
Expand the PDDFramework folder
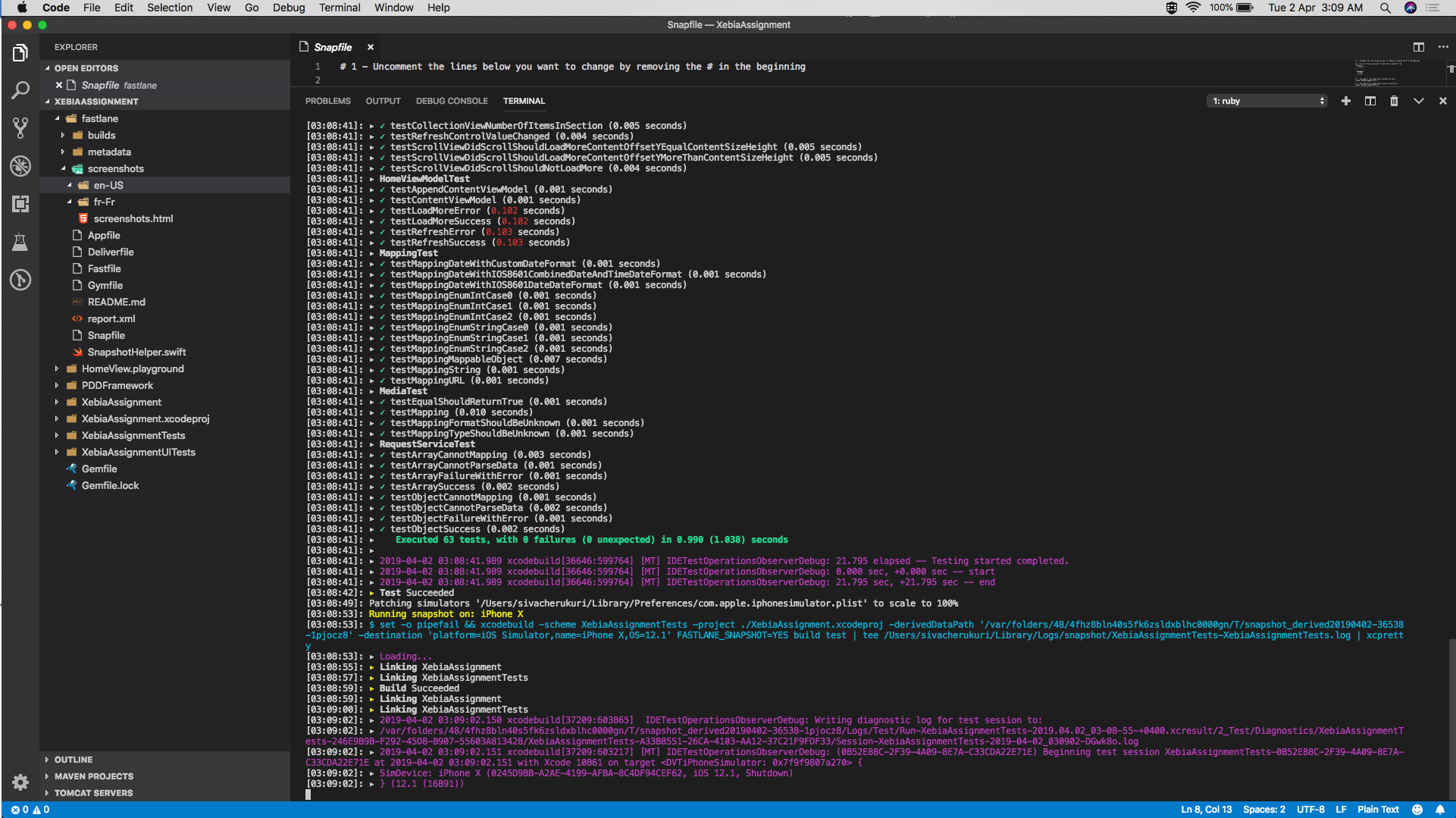(164, 385)
